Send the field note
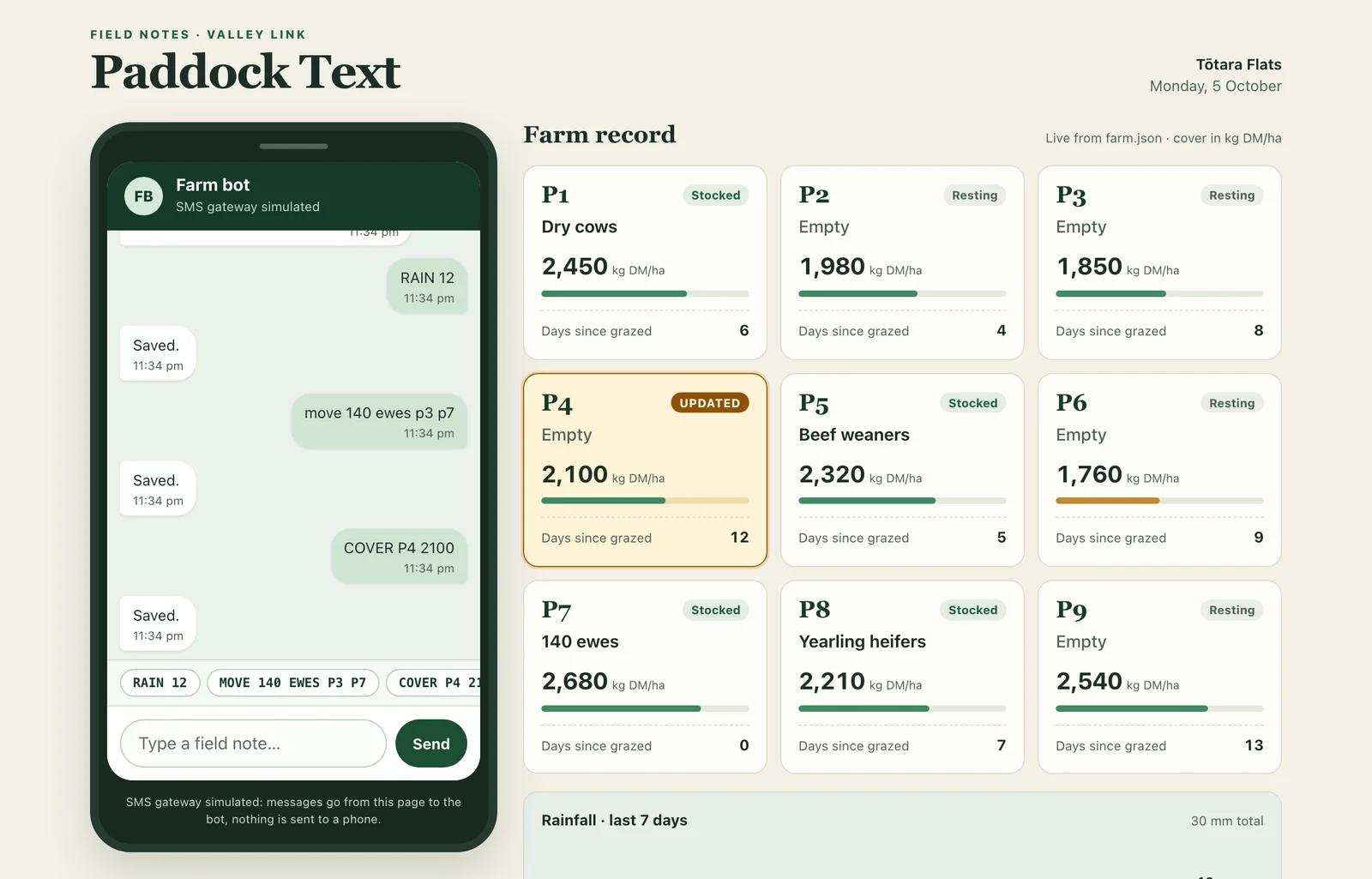Viewport: 1372px width, 879px height. click(x=431, y=744)
